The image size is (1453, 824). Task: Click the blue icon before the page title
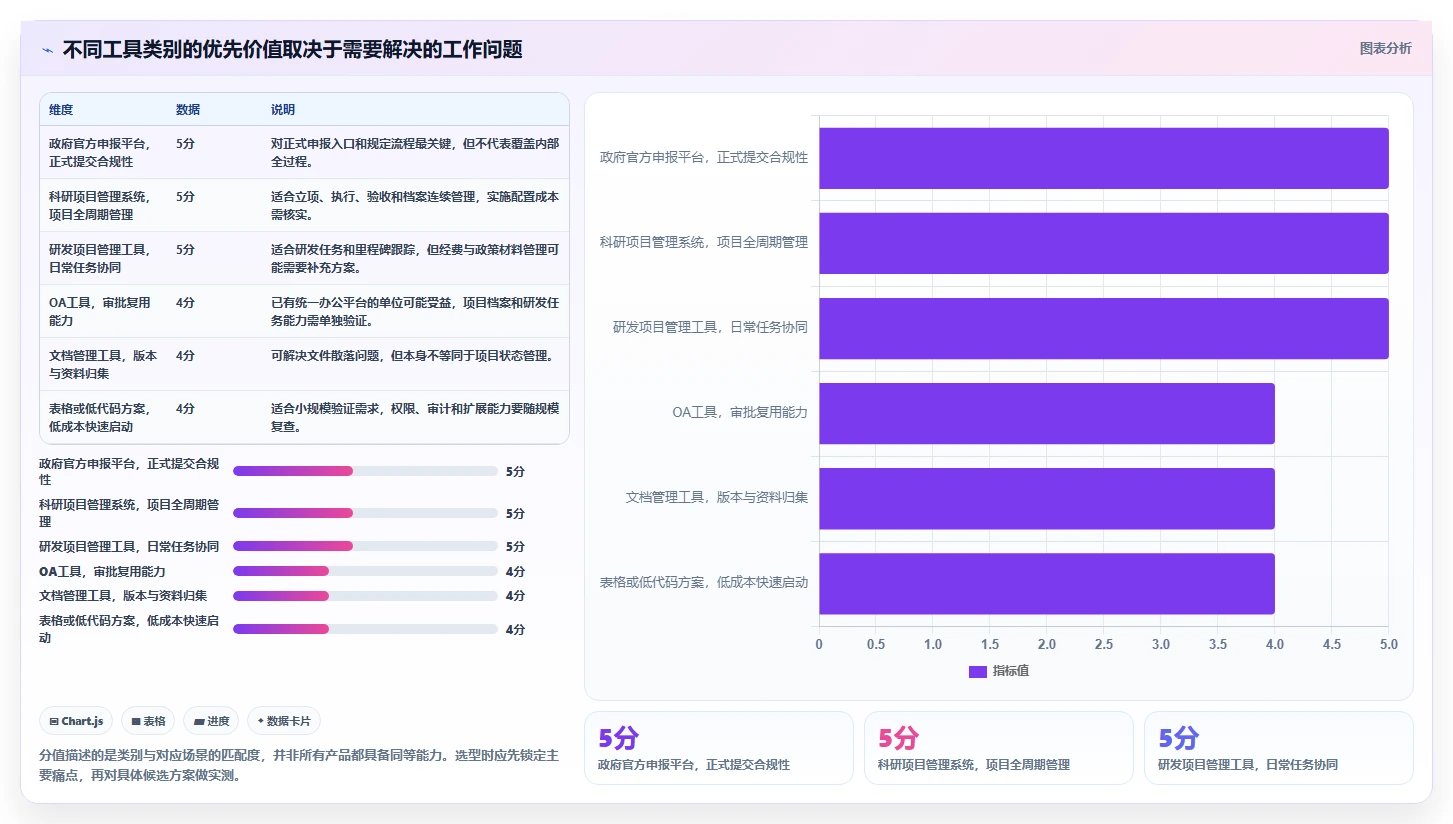click(x=47, y=49)
